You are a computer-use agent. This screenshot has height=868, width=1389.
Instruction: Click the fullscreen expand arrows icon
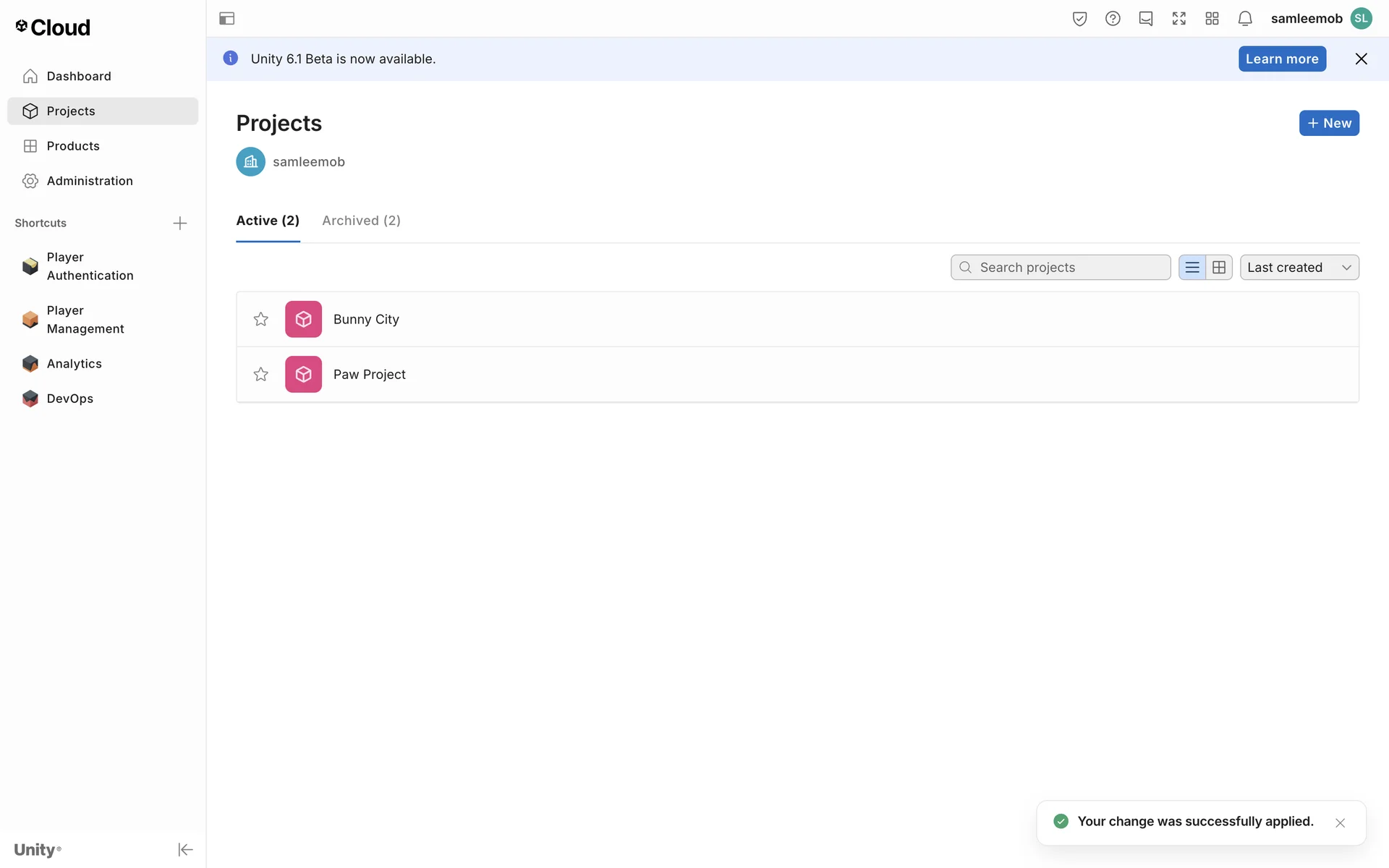point(1178,19)
